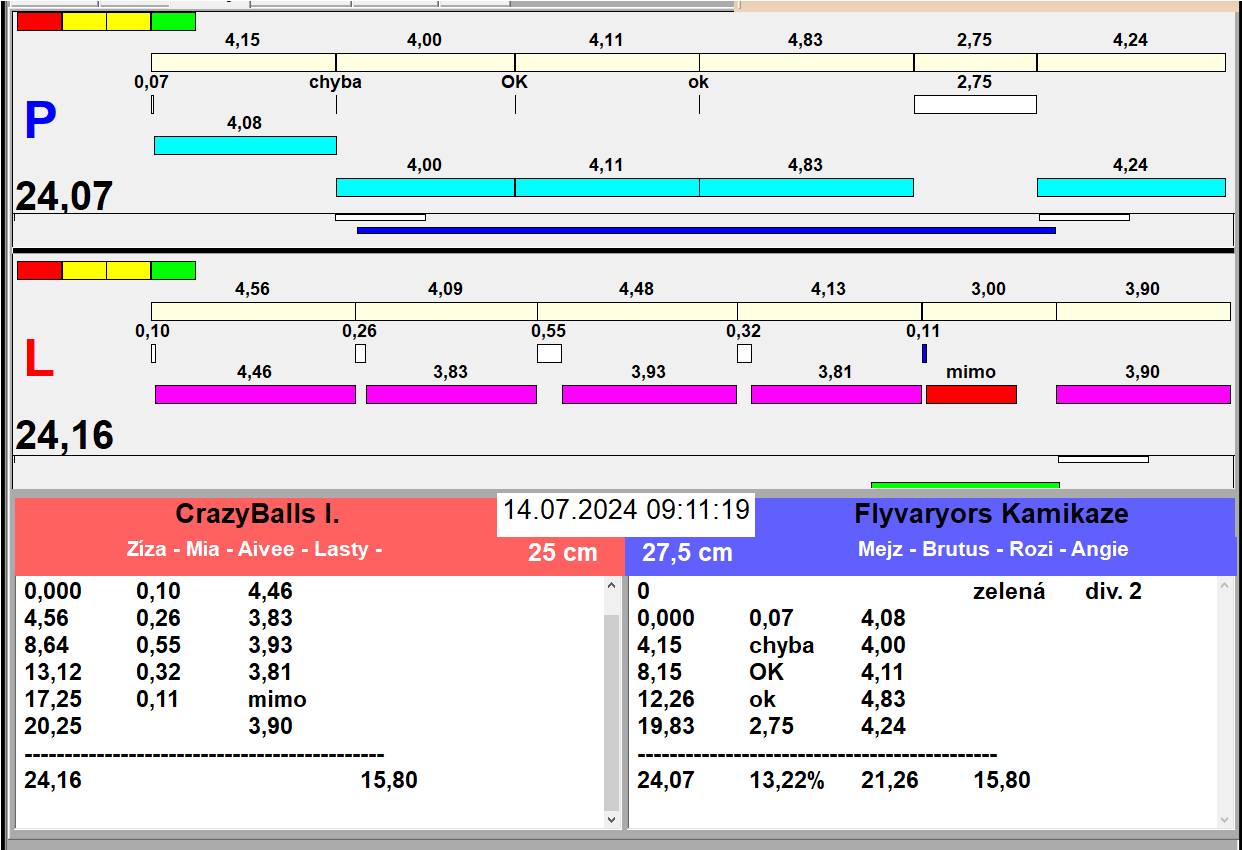Select the magenta 4,46 bar in lane L
Viewport: 1242px width, 850px height.
[255, 394]
